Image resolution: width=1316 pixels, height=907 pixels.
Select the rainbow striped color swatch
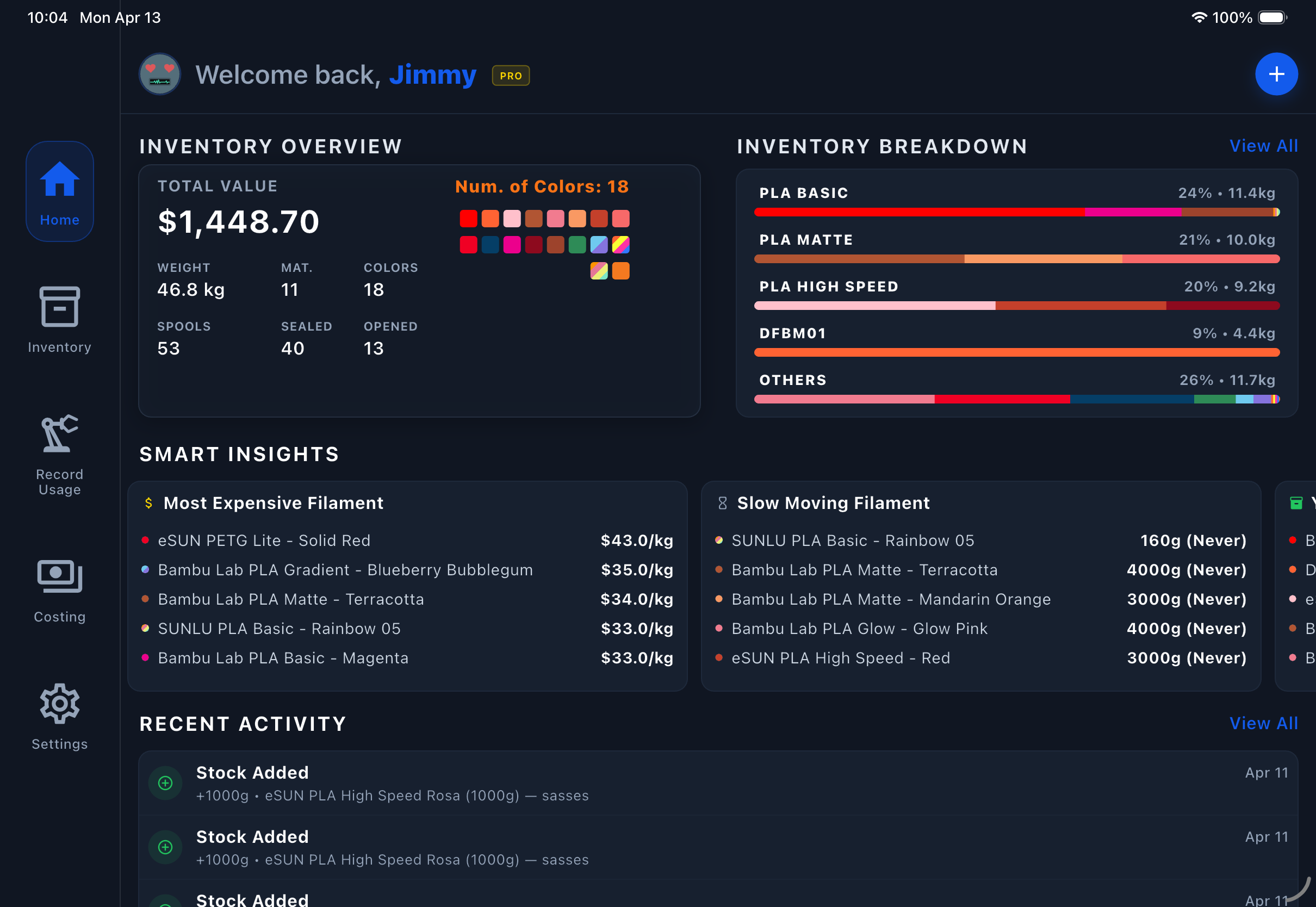coord(620,245)
